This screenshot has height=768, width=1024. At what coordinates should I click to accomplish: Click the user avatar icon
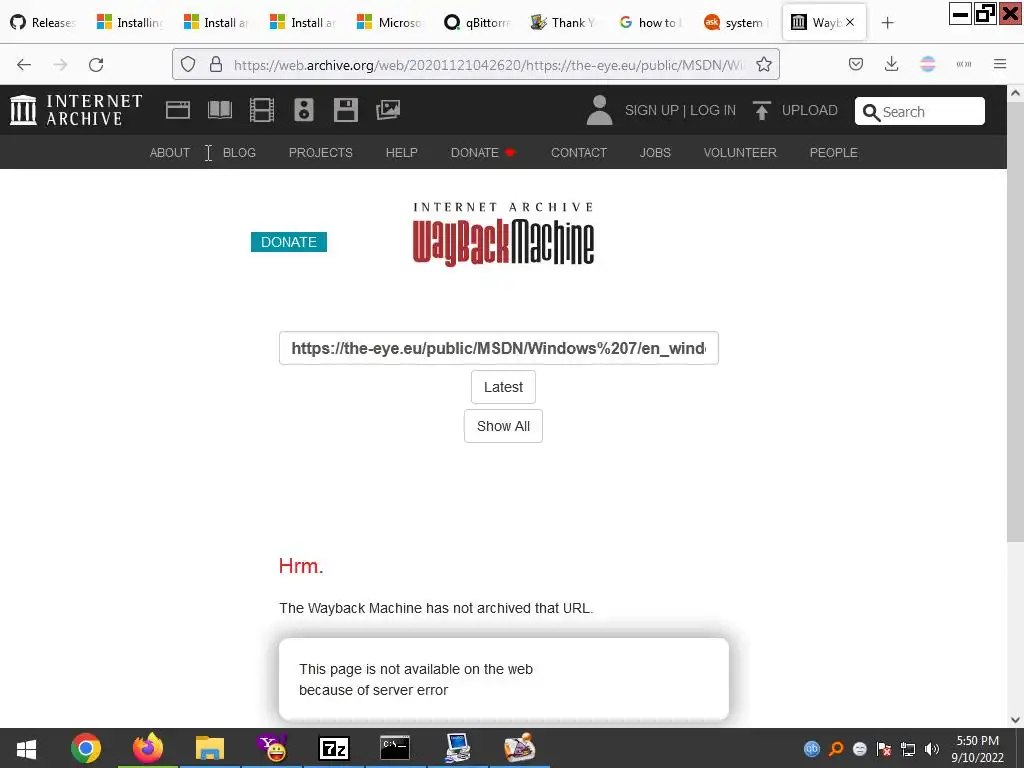coord(599,110)
